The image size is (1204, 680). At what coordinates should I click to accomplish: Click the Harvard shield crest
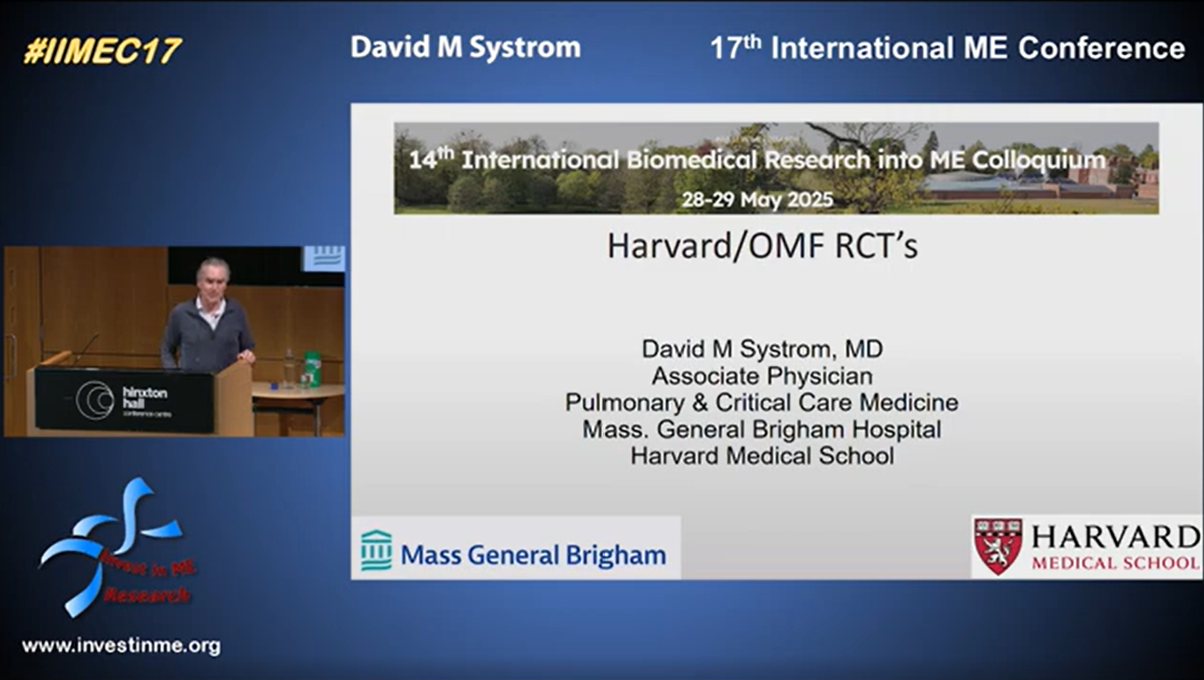[x=997, y=546]
